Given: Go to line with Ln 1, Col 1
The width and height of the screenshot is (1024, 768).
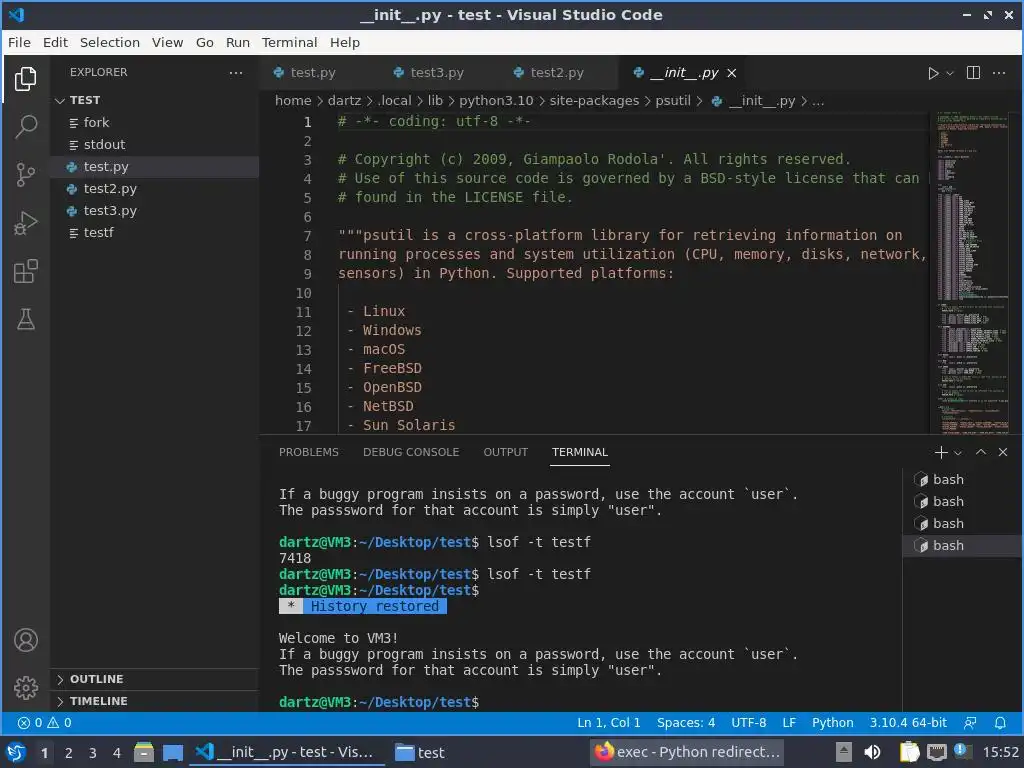Looking at the screenshot, I should 609,722.
